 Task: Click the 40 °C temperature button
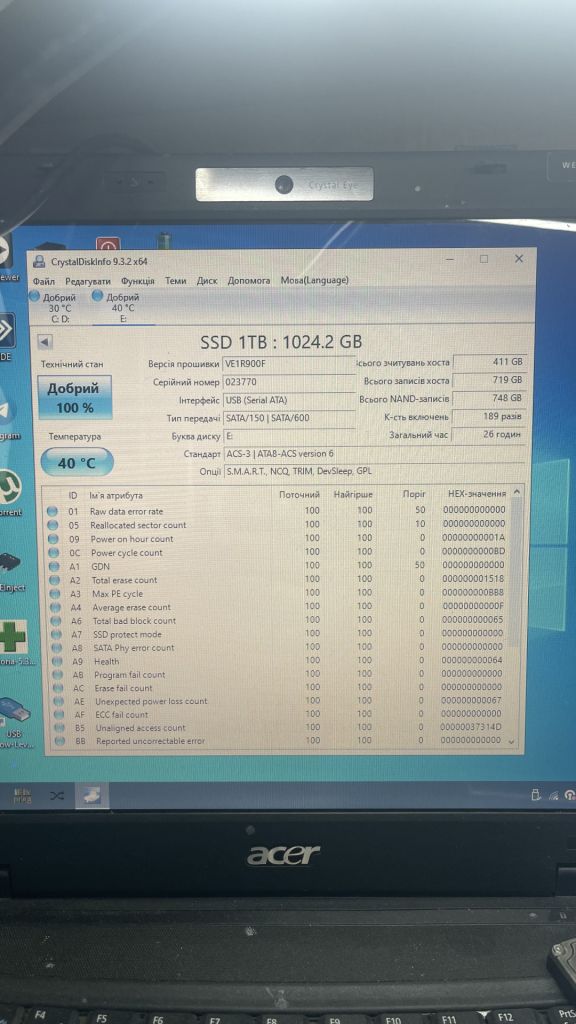(x=76, y=462)
